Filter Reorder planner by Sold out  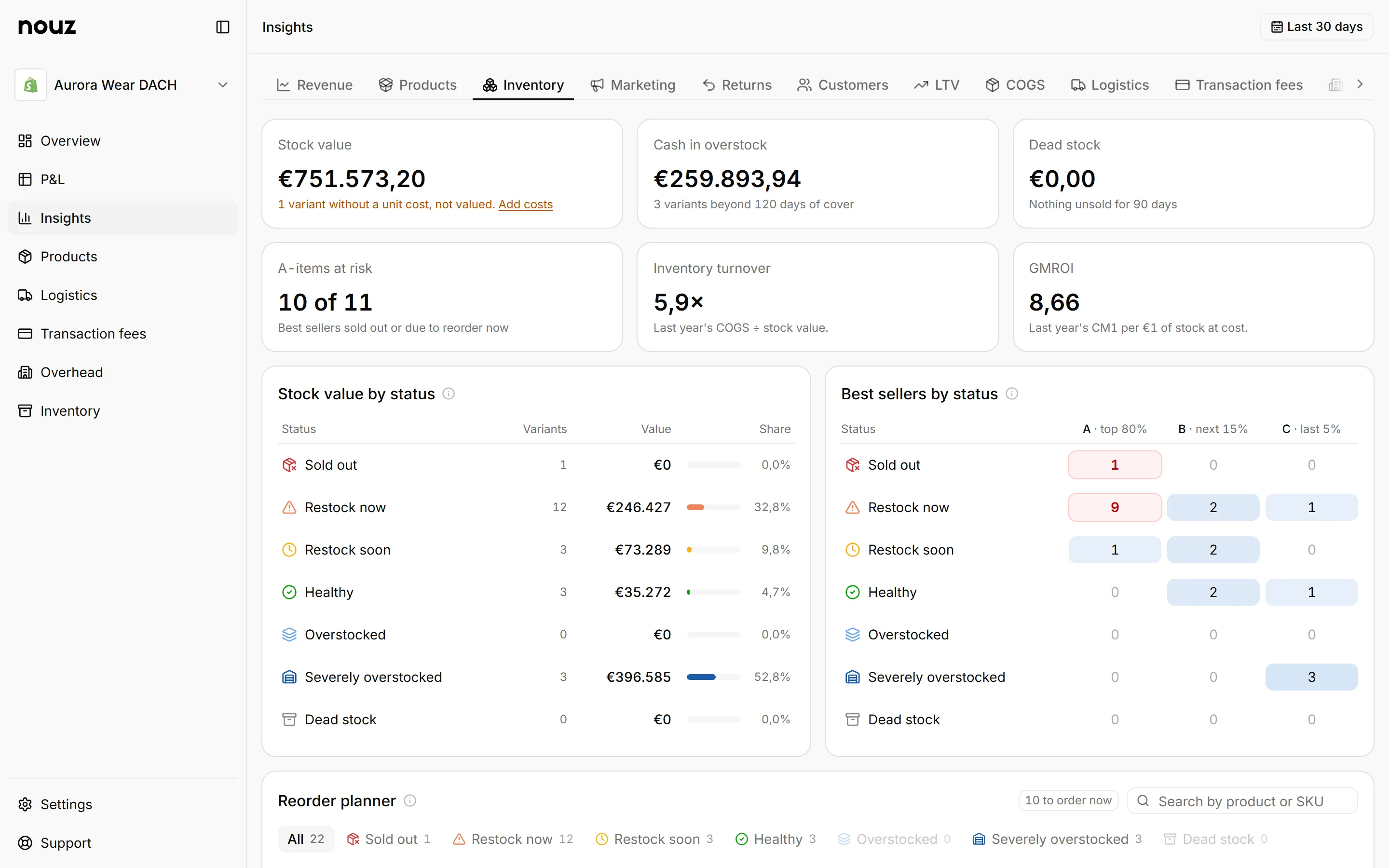coord(389,839)
